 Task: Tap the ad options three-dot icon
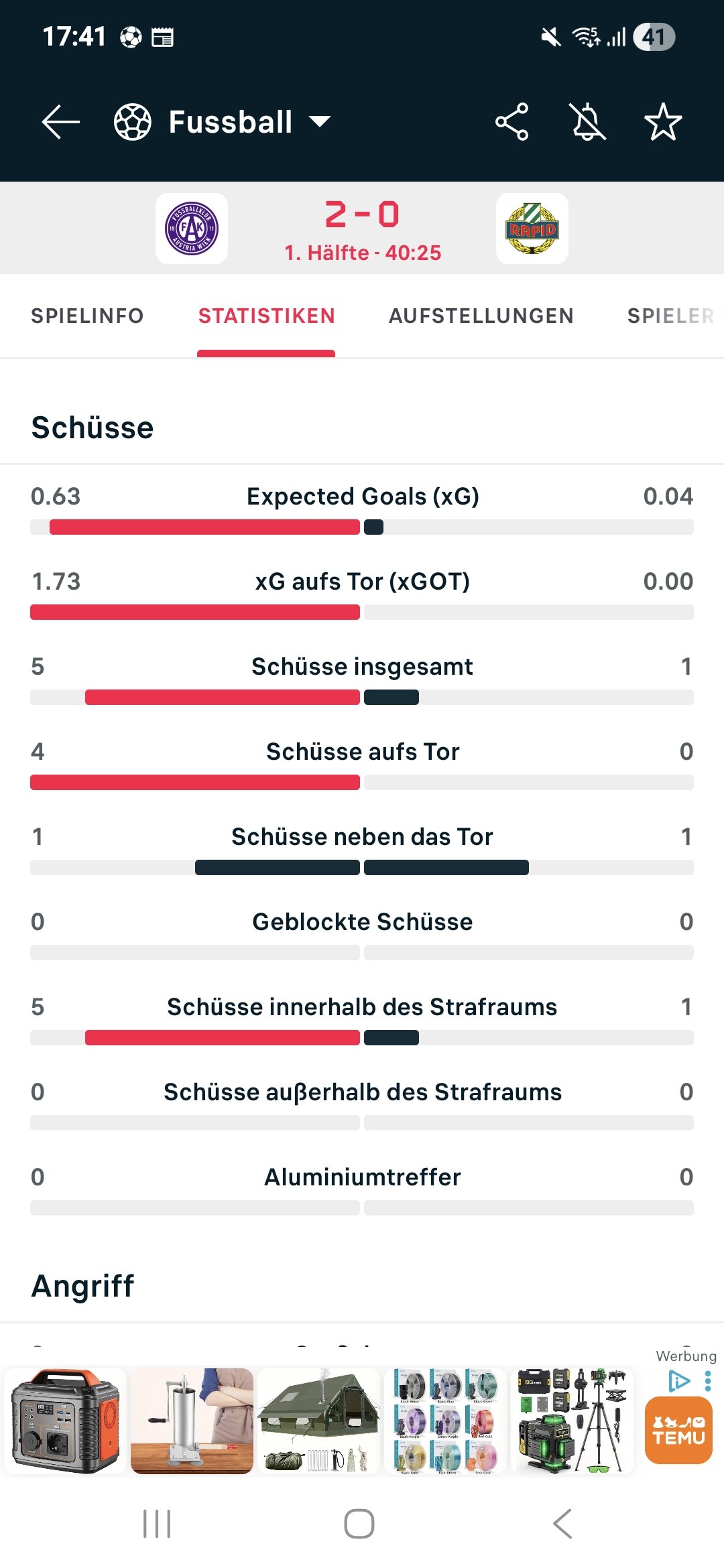tap(708, 1381)
